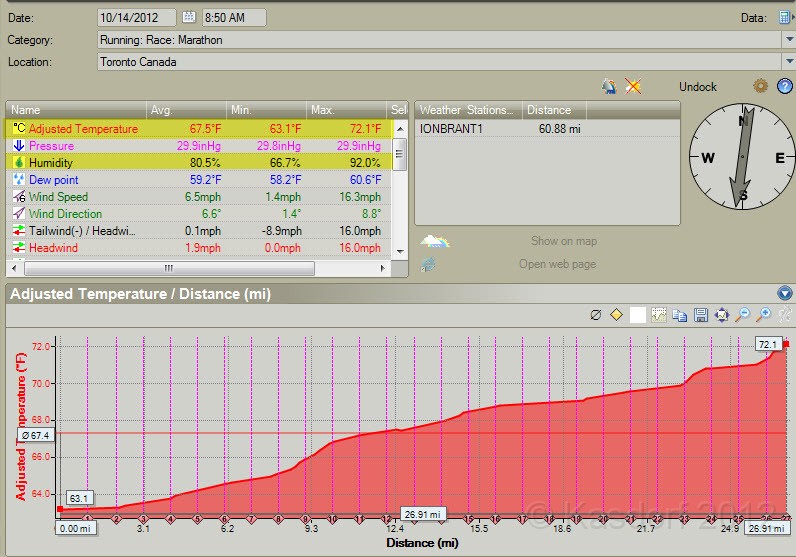The height and width of the screenshot is (557, 796).
Task: Click the zoom in magnifier icon
Action: click(x=764, y=315)
